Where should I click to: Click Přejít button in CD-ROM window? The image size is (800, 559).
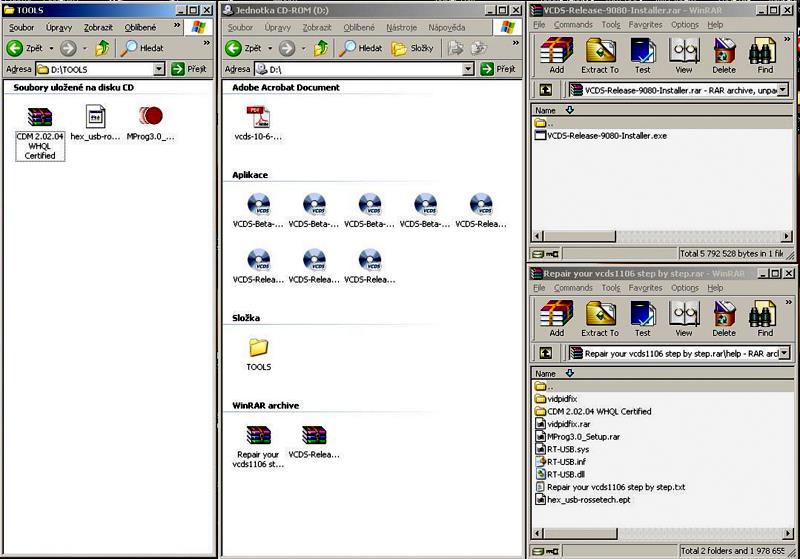pos(498,69)
